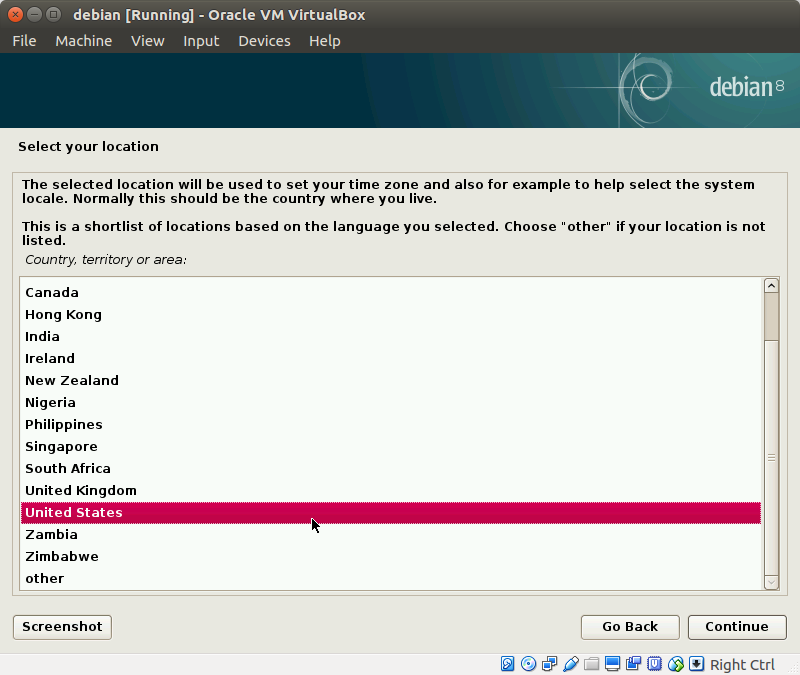Select Hong Kong in the country list
The width and height of the screenshot is (800, 675).
391,314
